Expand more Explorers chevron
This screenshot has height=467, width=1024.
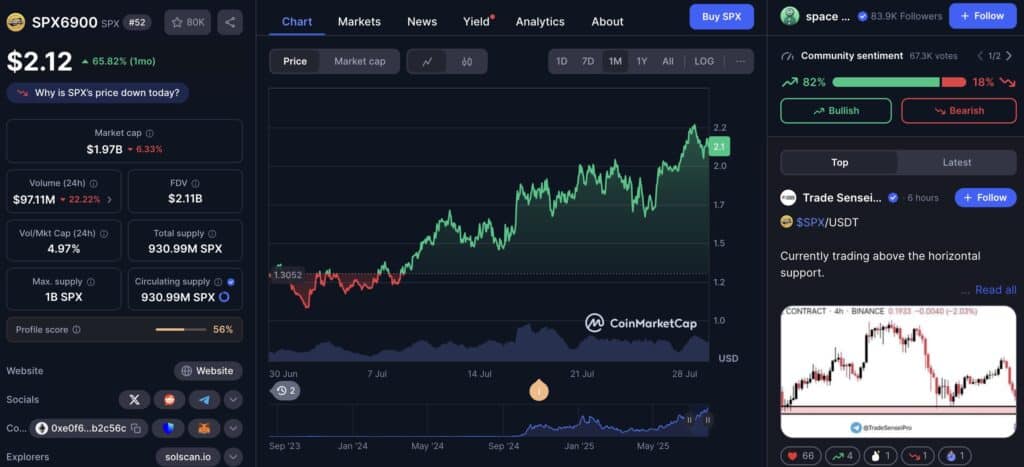(x=233, y=457)
